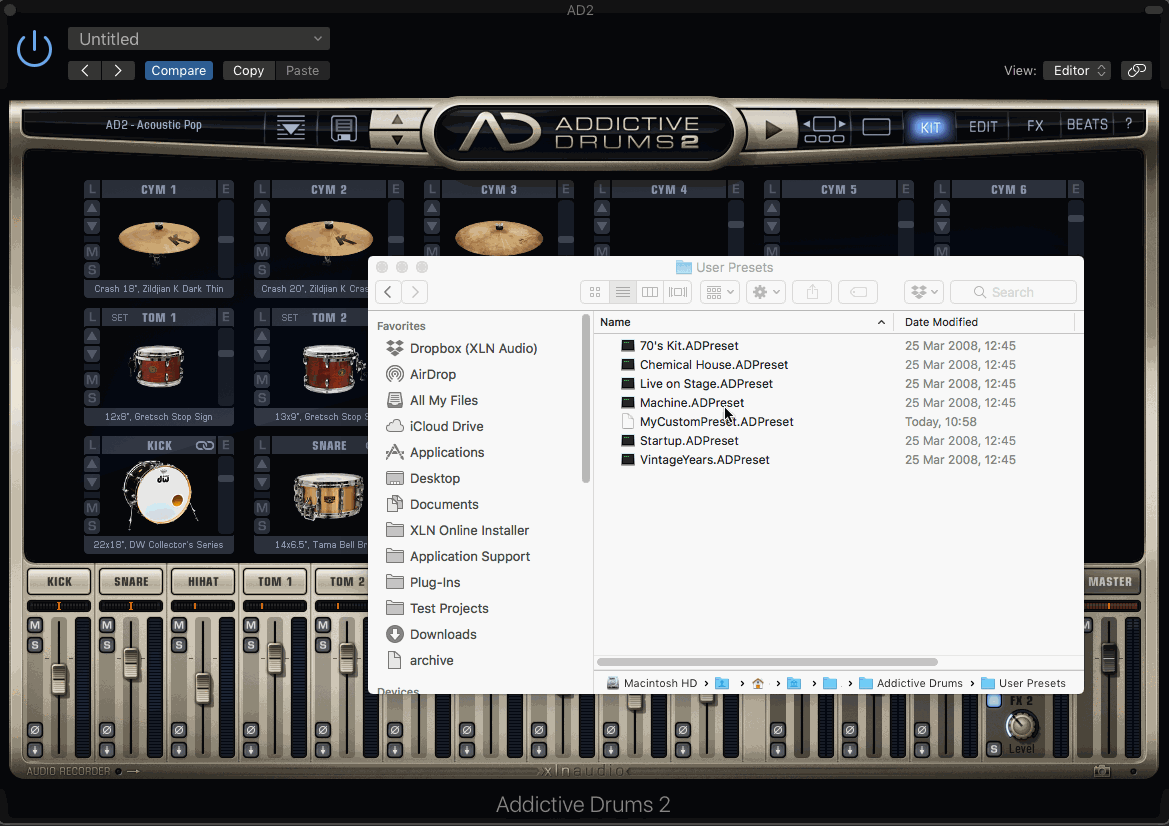Click the Paste button

coord(303,70)
